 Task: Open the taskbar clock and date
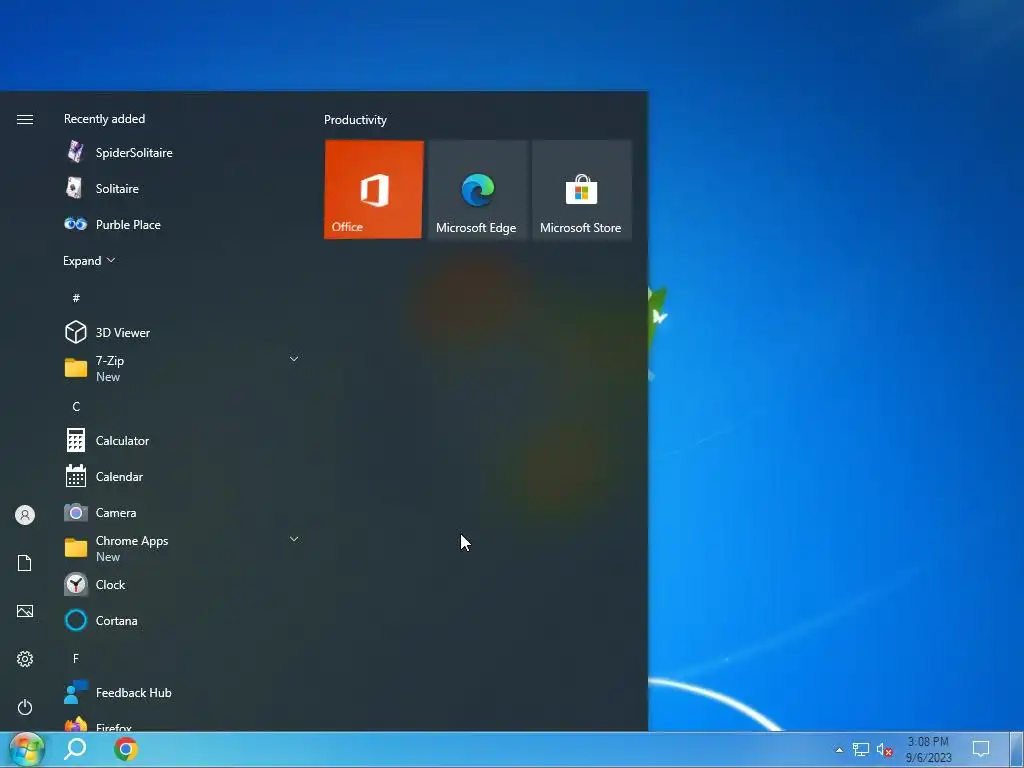pyautogui.click(x=928, y=750)
